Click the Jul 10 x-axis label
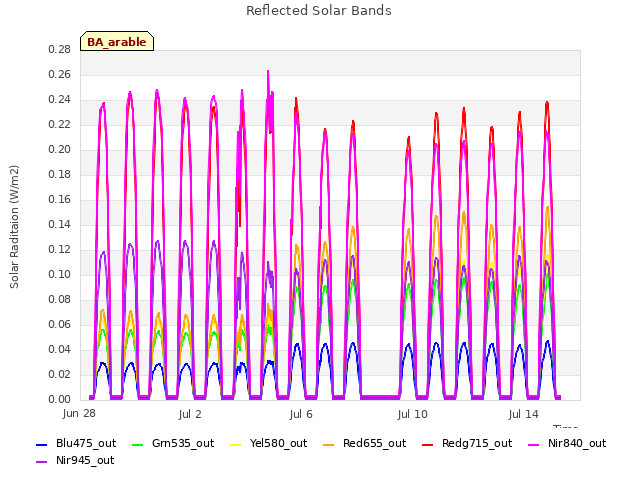The height and width of the screenshot is (480, 640). [x=412, y=414]
